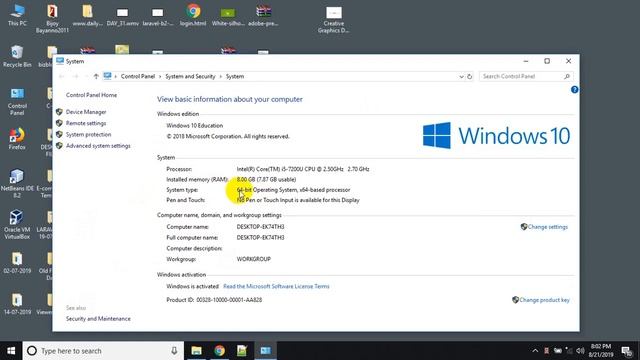Image resolution: width=640 pixels, height=360 pixels.
Task: Select adobe-pre... archive desktop icon
Action: pos(263,16)
